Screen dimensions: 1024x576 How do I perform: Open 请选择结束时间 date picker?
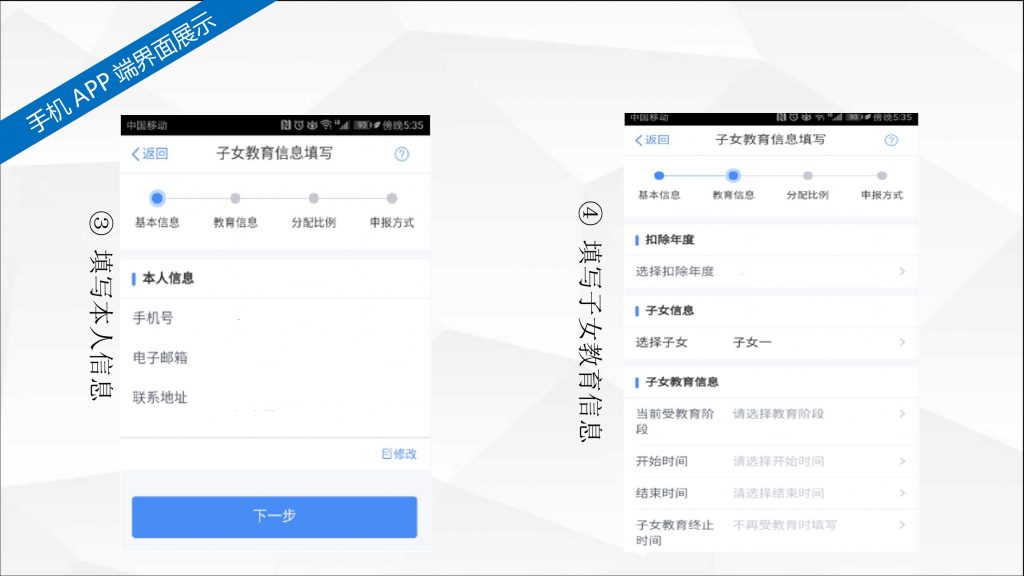click(778, 493)
